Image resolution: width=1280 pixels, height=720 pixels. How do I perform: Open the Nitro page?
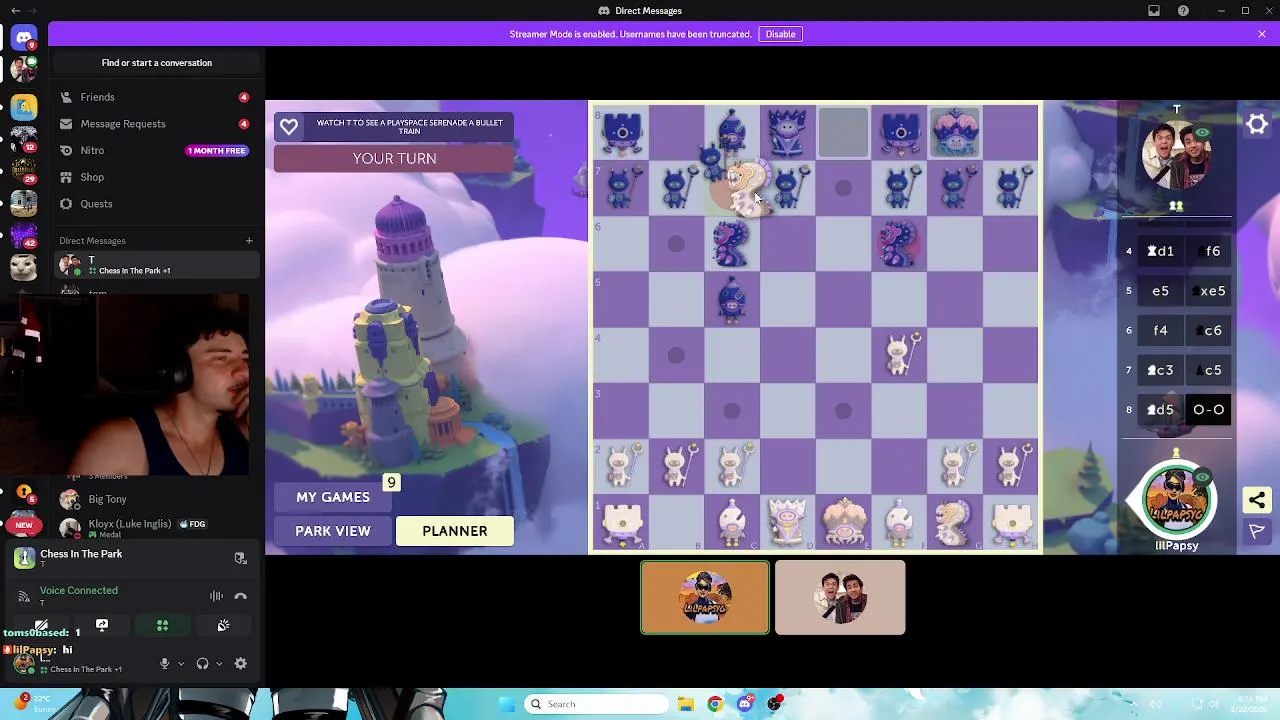point(156,150)
